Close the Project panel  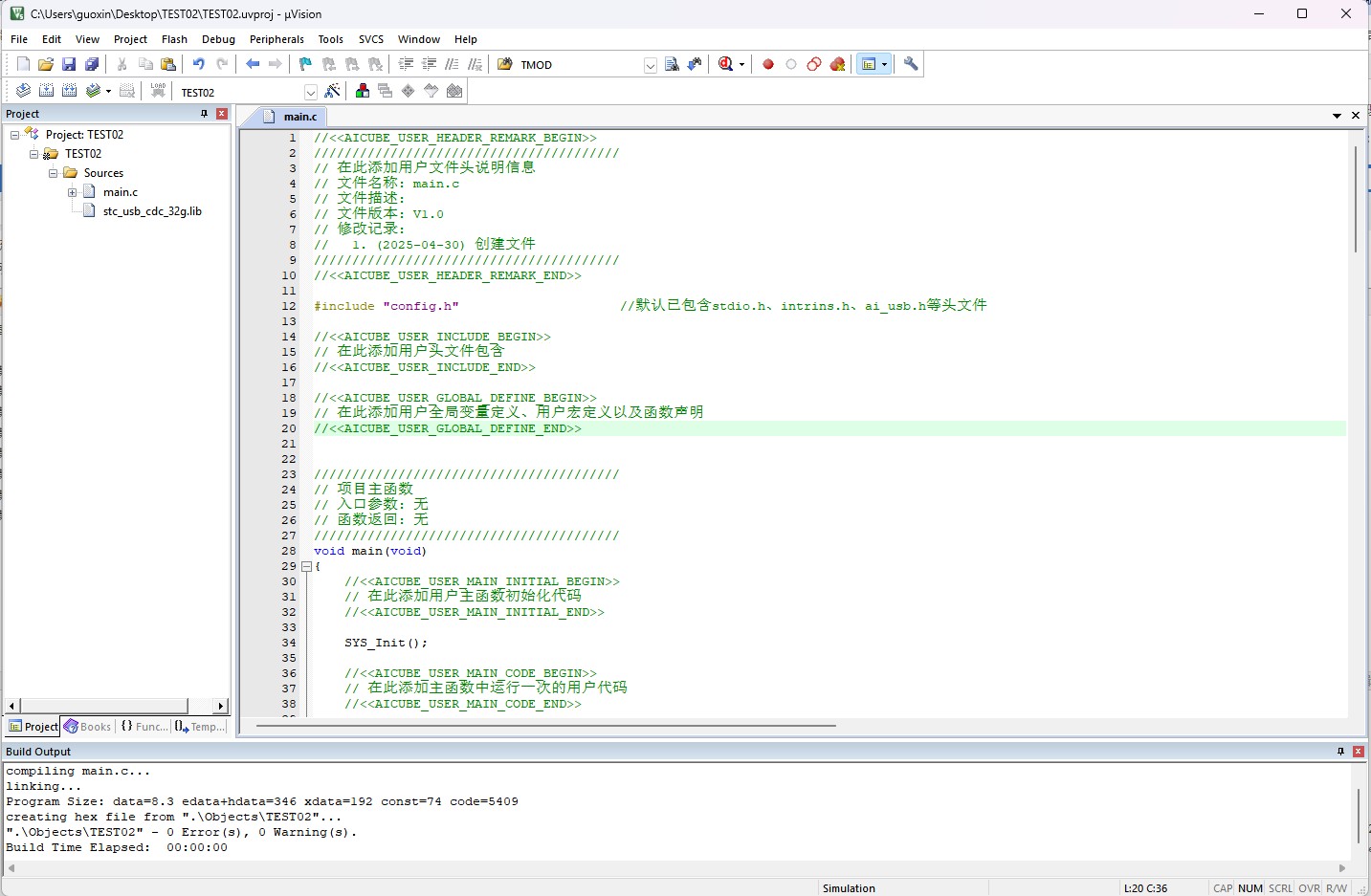pyautogui.click(x=222, y=114)
